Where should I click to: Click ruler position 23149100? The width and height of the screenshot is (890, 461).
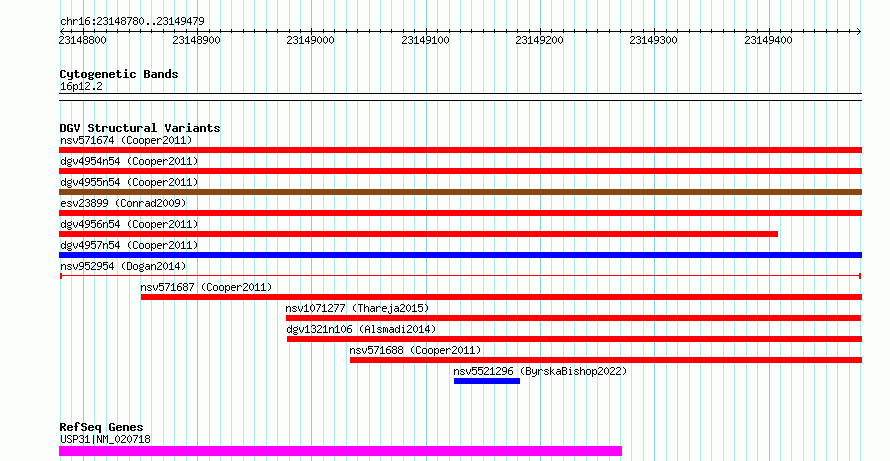[425, 40]
